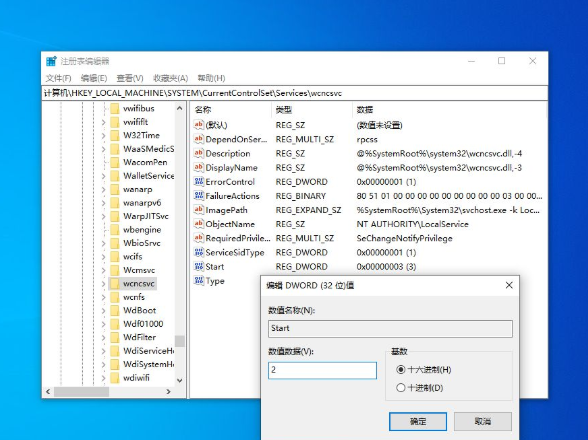Click the string icon of the (默认) value
The height and width of the screenshot is (440, 588).
(199, 125)
